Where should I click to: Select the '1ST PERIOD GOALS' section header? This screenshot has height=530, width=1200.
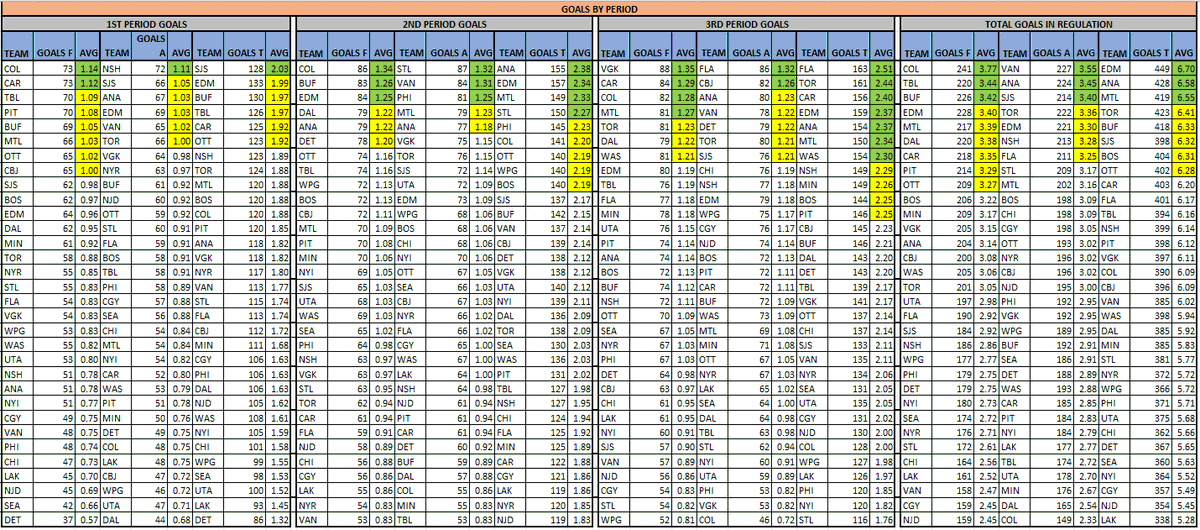point(147,22)
